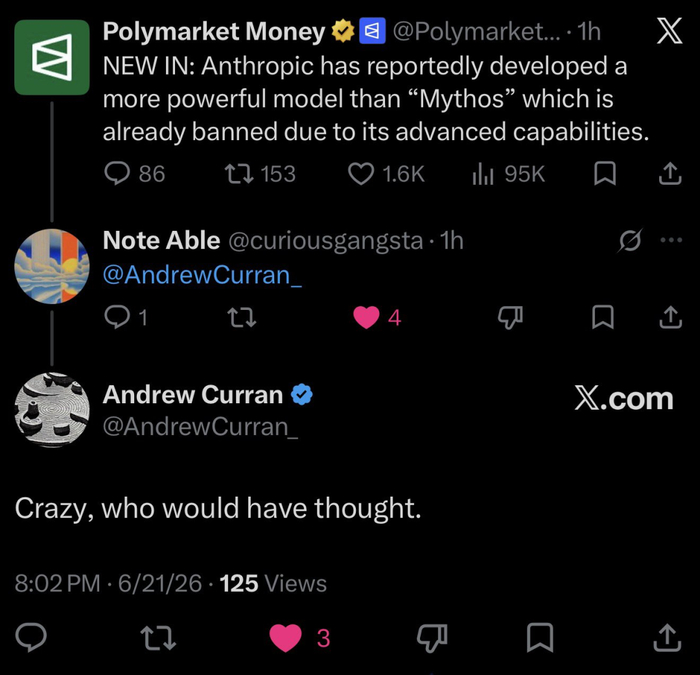700x675 pixels.
Task: Open the X logo at top right
Action: (670, 31)
